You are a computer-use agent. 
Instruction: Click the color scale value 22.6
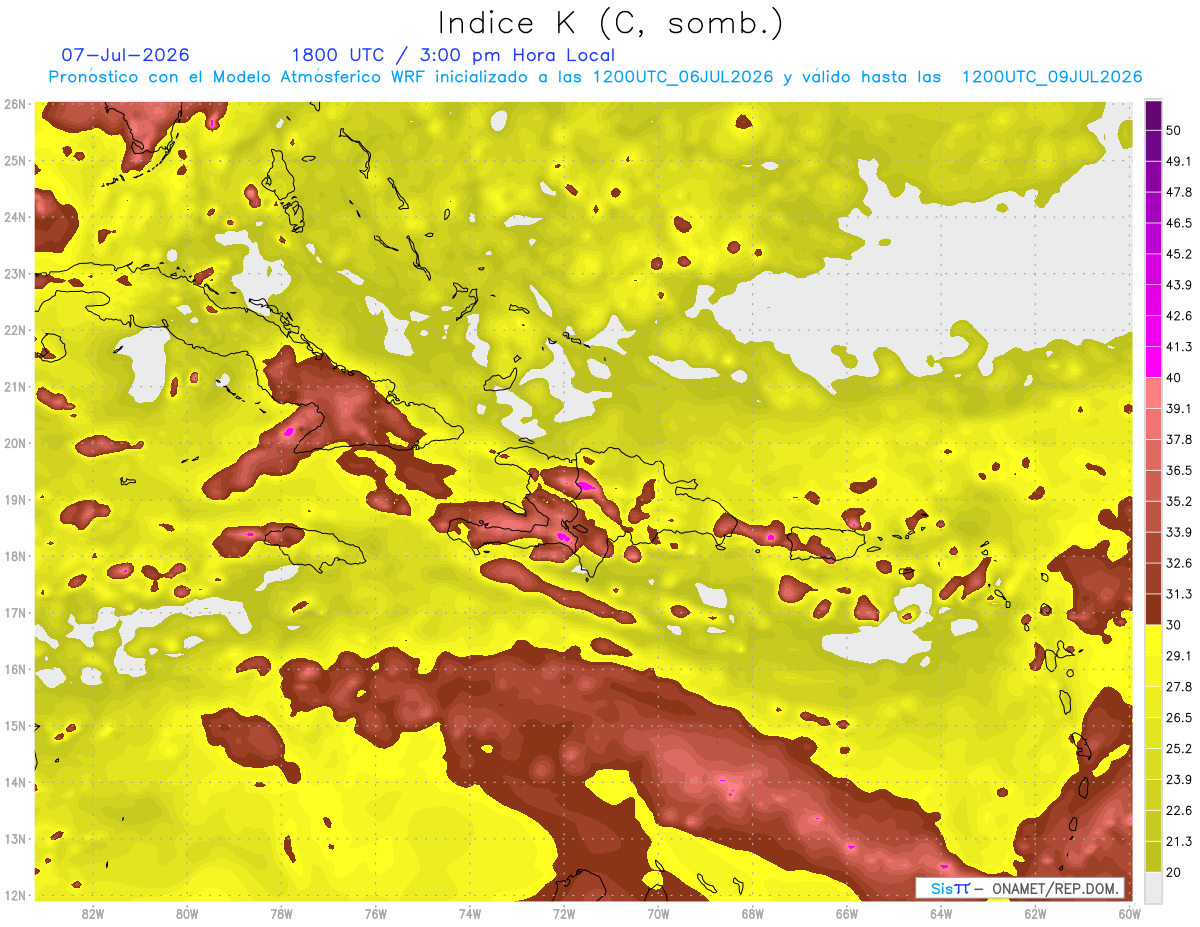coord(1179,810)
